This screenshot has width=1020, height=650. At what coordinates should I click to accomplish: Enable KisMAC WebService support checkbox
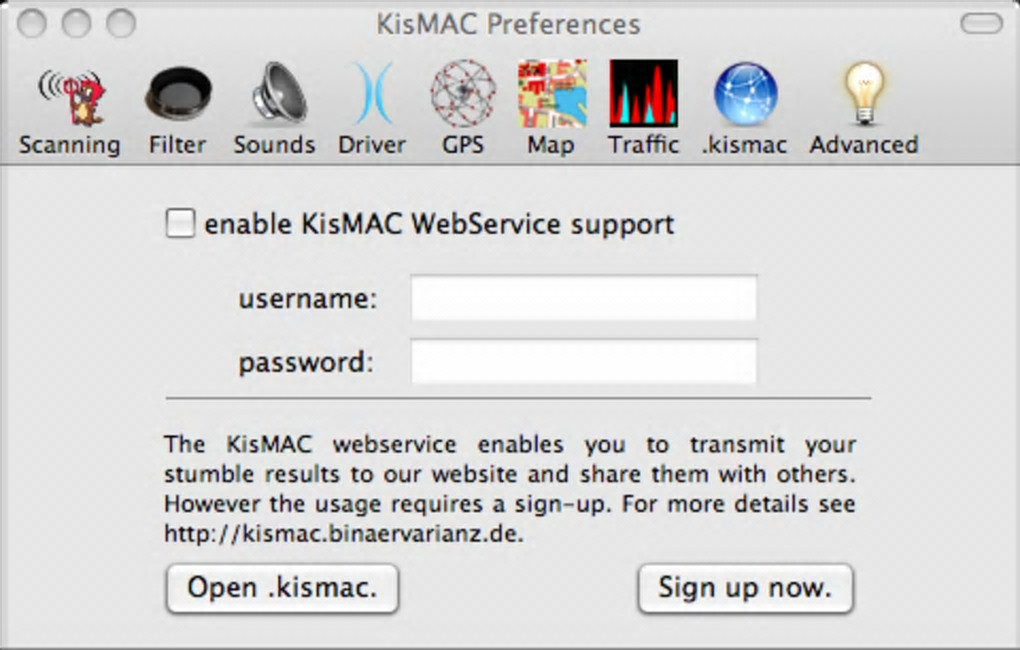(180, 223)
